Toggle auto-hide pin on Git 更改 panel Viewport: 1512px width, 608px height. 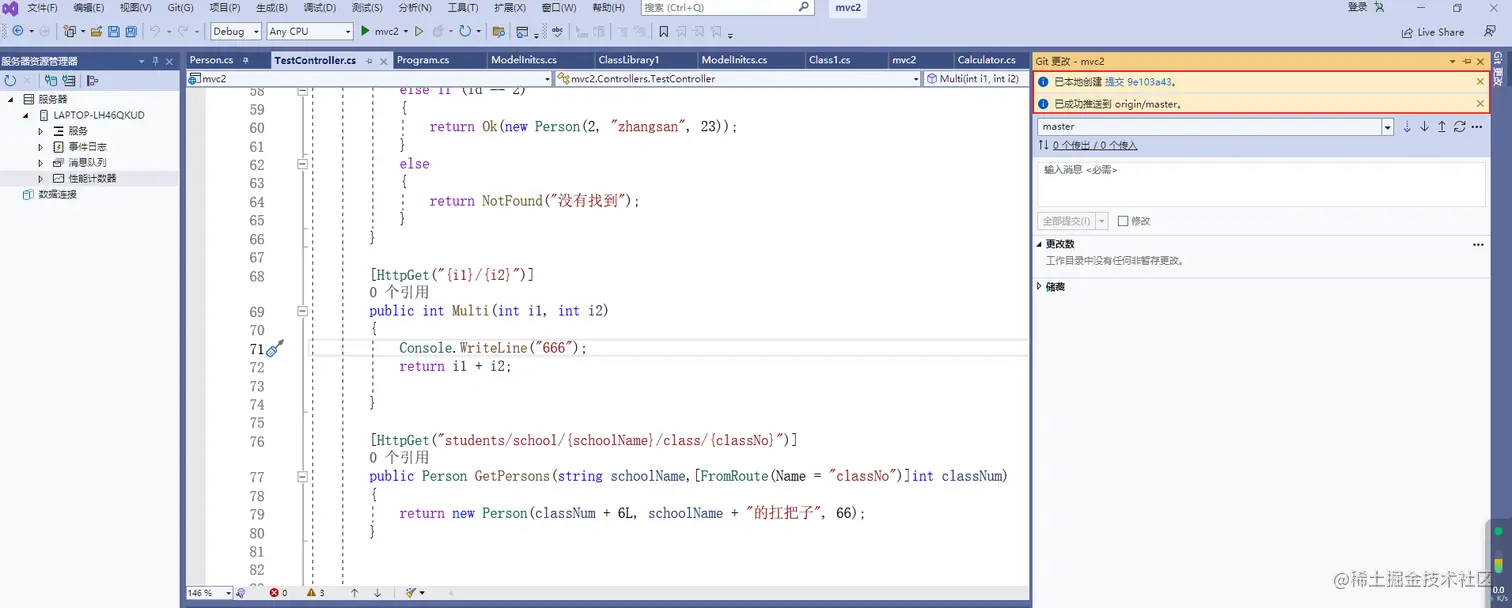tap(1467, 61)
